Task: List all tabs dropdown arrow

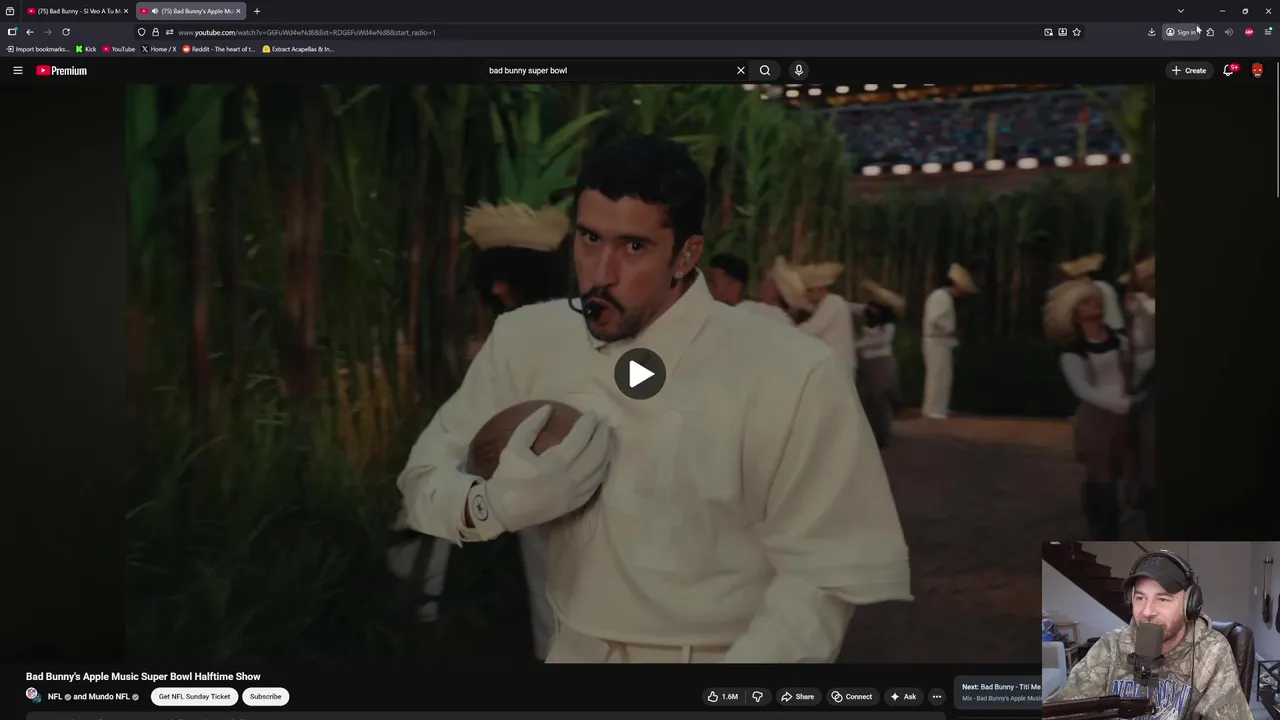Action: [x=1181, y=11]
